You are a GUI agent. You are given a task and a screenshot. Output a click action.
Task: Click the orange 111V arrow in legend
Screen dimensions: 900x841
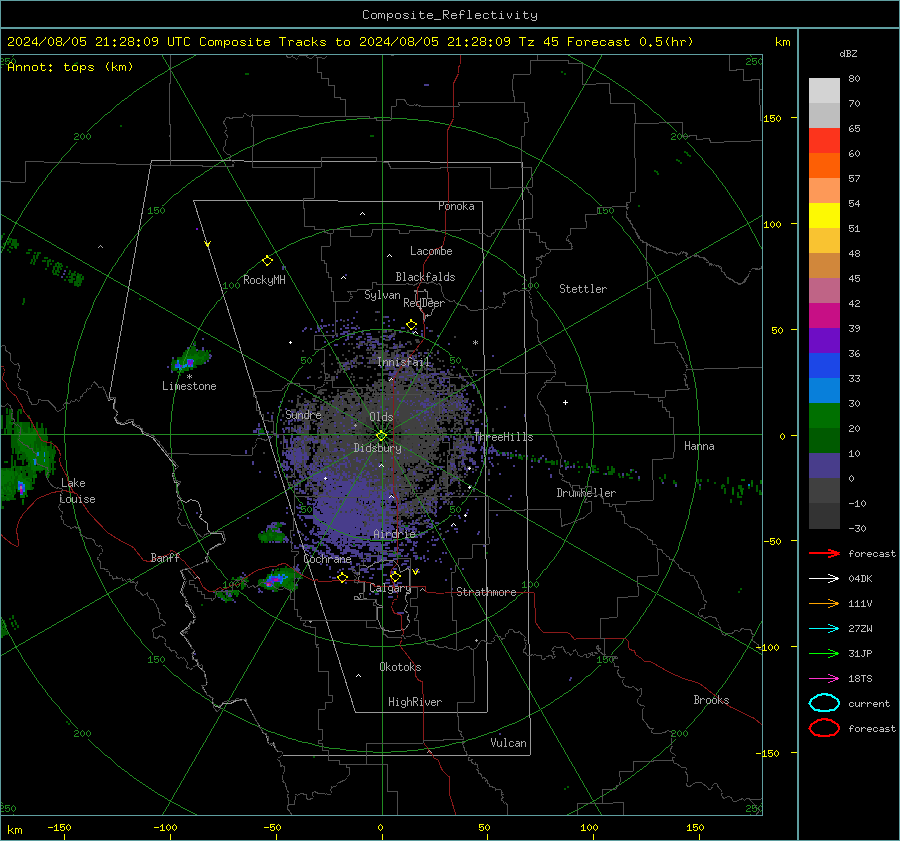point(824,603)
